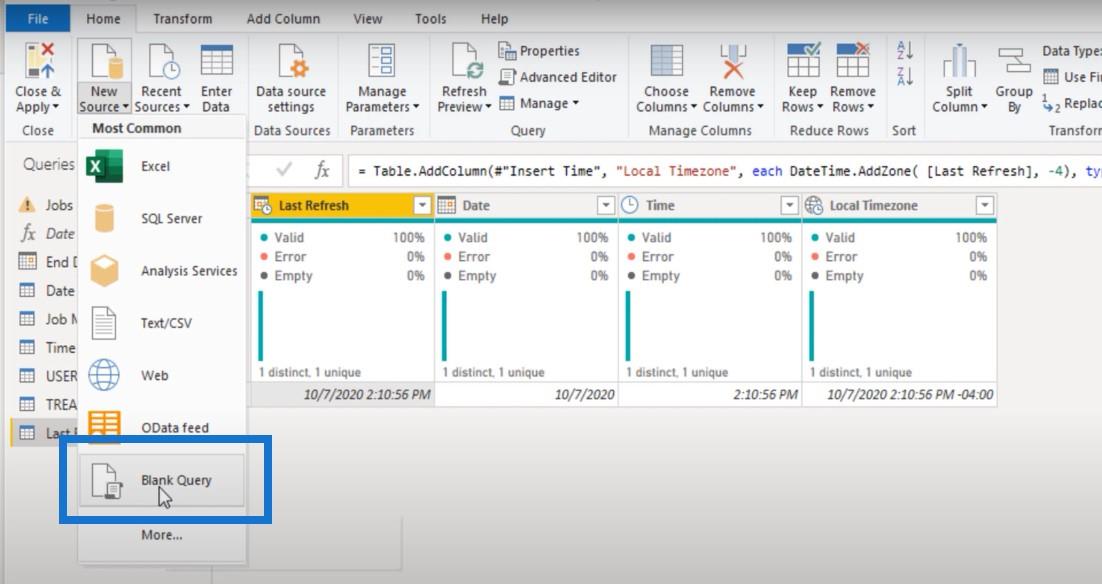The image size is (1102, 584).
Task: Switch to the Tools tab
Action: coord(430,19)
